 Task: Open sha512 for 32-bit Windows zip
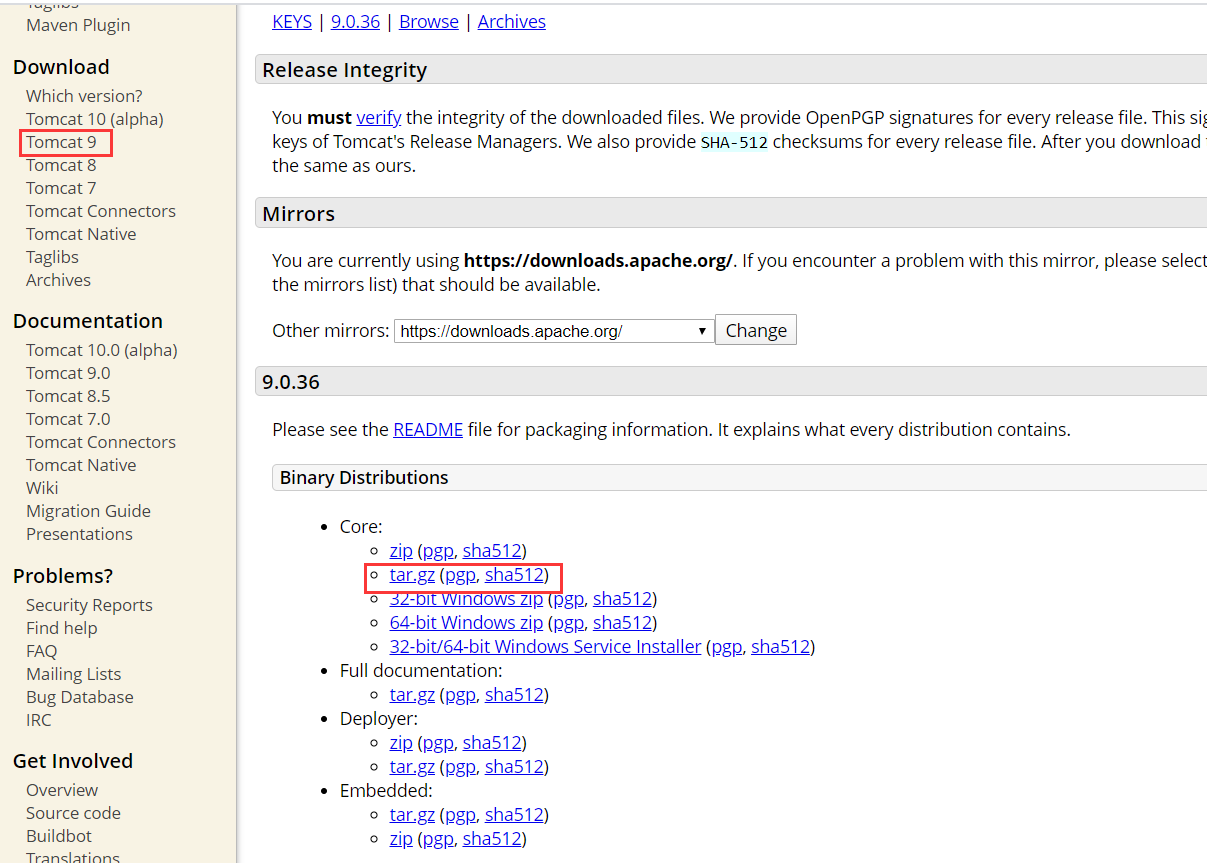(622, 598)
